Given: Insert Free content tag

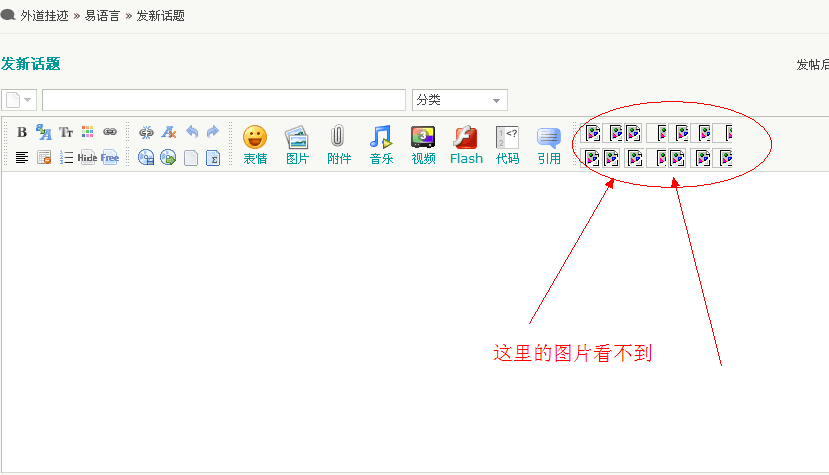Looking at the screenshot, I should click(x=110, y=158).
